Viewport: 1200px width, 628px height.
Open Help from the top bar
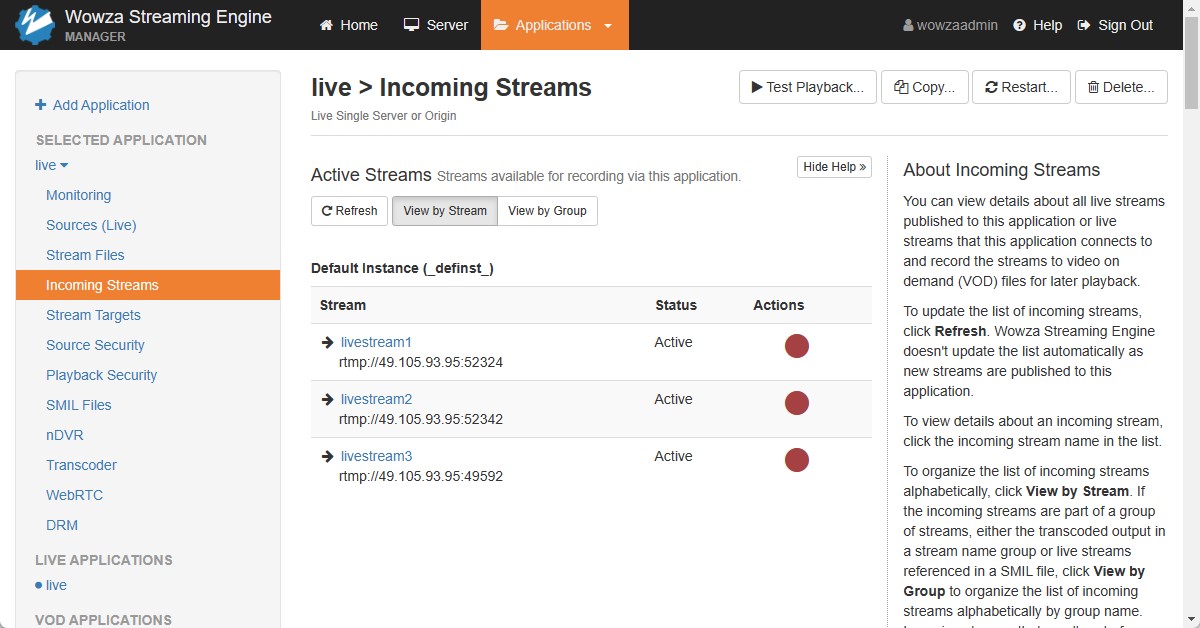1037,25
